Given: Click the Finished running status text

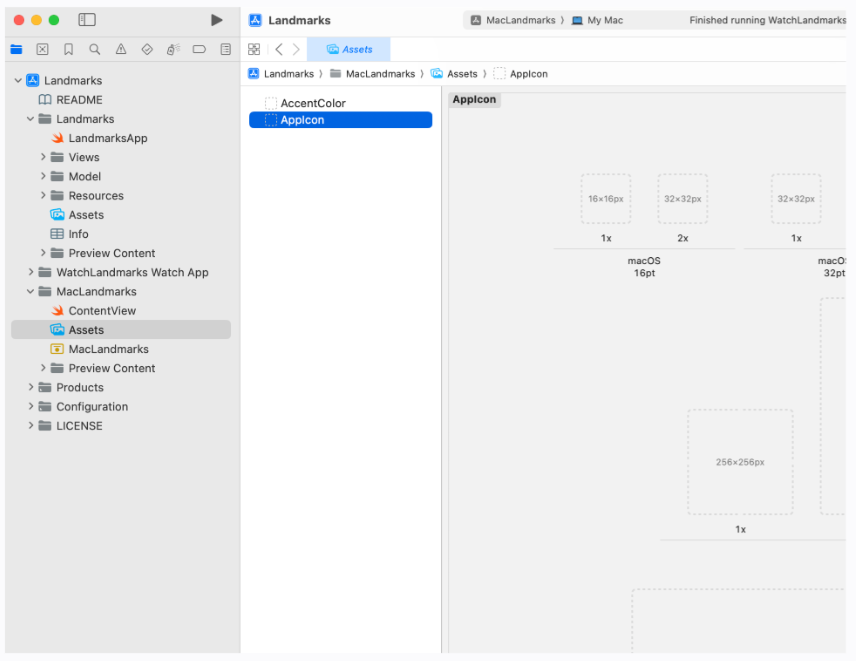Looking at the screenshot, I should tap(768, 20).
